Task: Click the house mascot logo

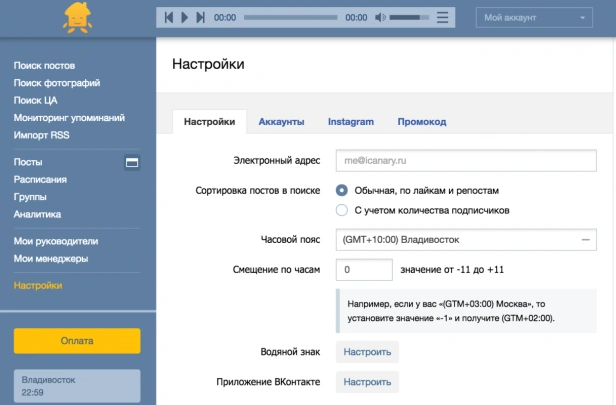Action: pos(77,18)
